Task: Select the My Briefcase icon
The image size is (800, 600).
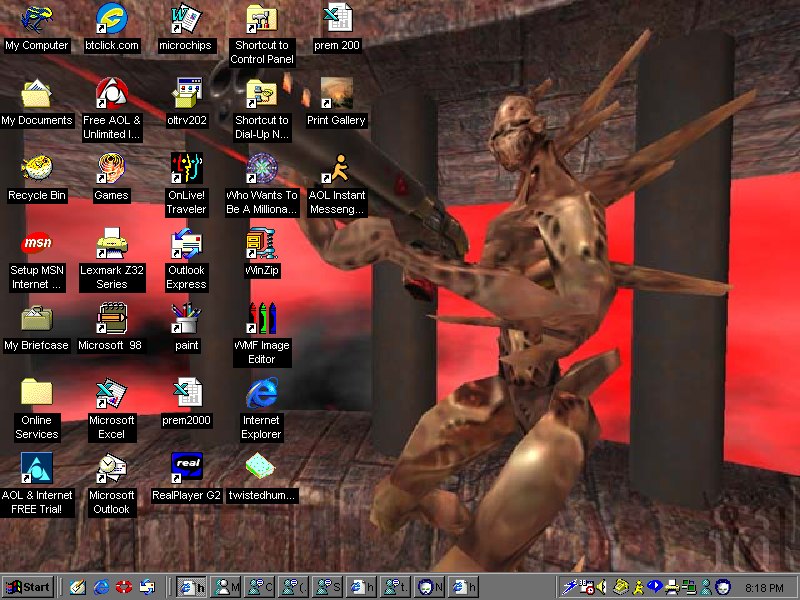Action: coord(37,320)
